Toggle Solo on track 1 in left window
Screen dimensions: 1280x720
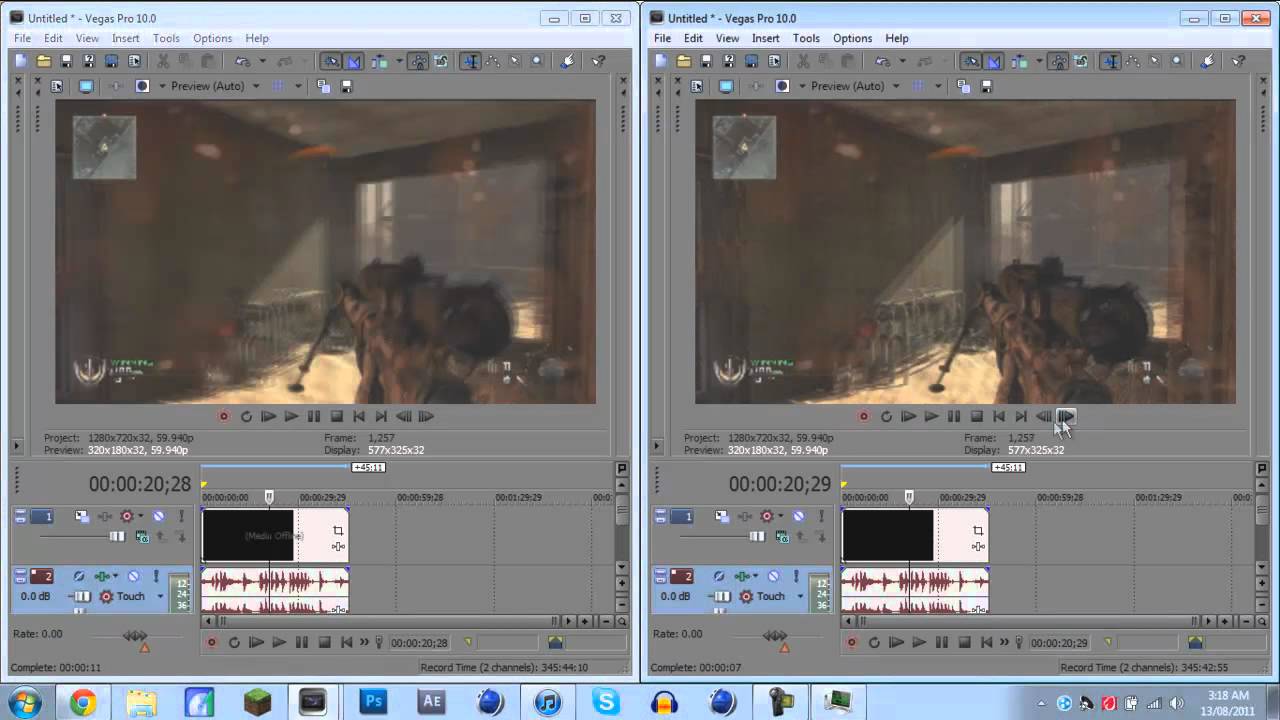tap(181, 516)
